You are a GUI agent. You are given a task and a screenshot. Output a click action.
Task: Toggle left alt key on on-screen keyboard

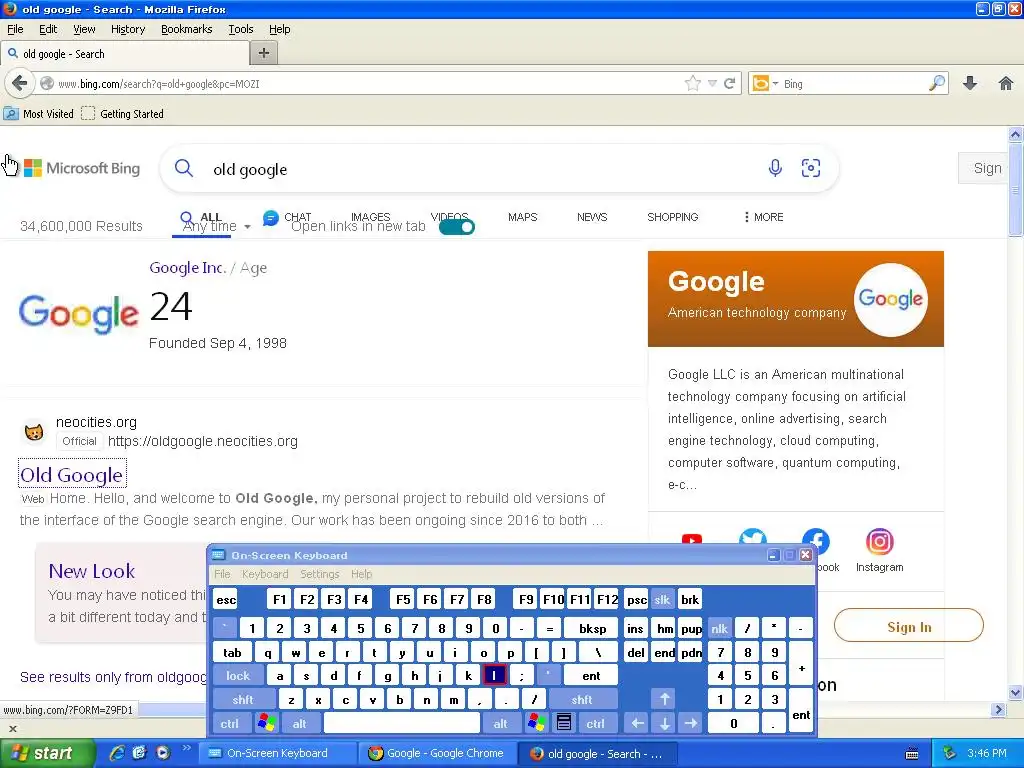pos(299,723)
